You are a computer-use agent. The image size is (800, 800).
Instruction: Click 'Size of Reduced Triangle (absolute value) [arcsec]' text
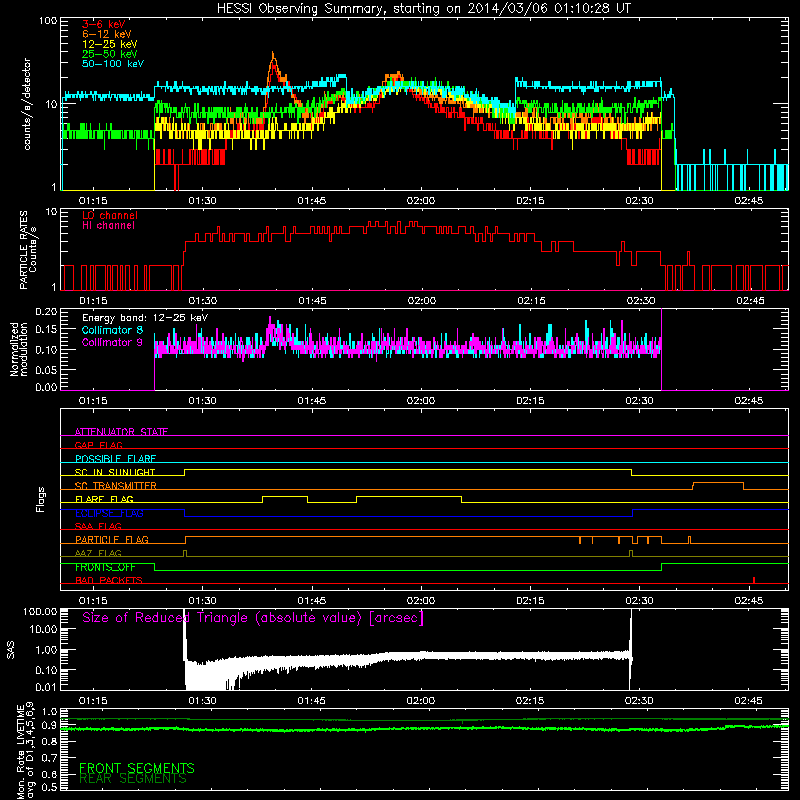tap(253, 618)
